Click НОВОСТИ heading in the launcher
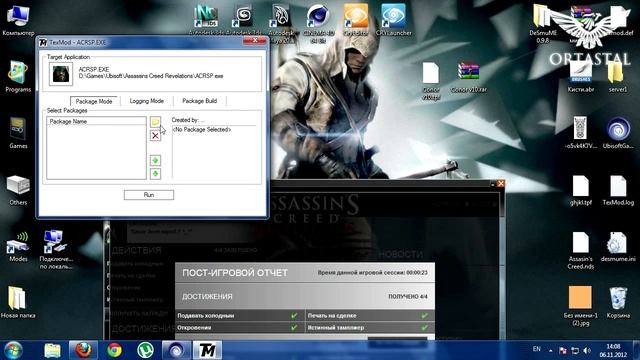640x360 pixels. tap(400, 254)
